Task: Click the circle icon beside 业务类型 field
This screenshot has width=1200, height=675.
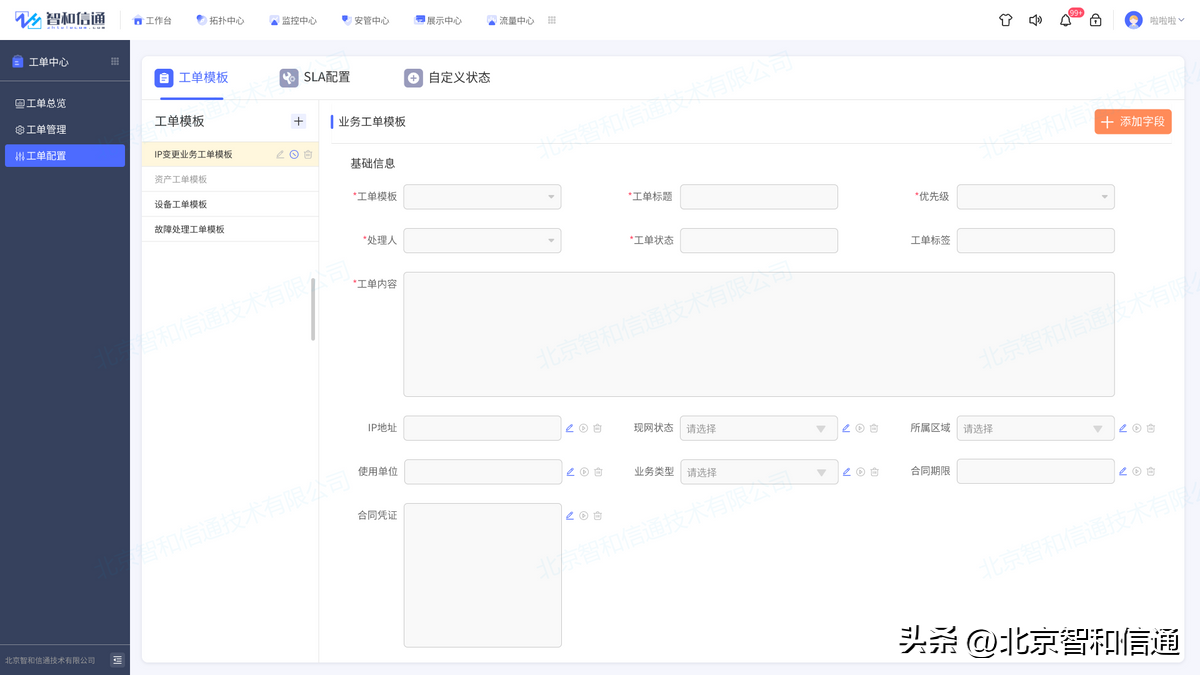Action: point(860,472)
